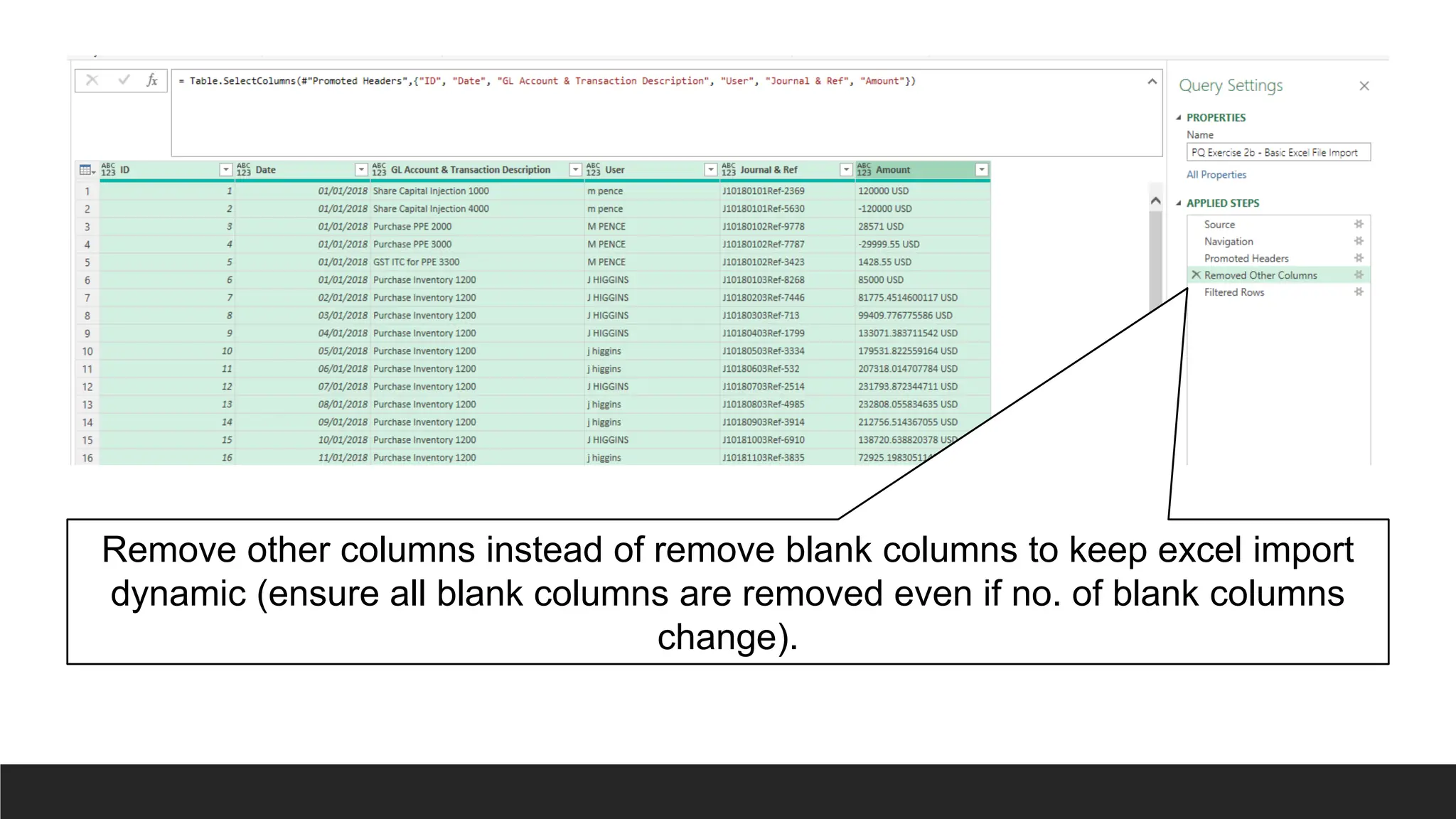
Task: Open gear settings for Promoted Headers step
Action: point(1359,258)
